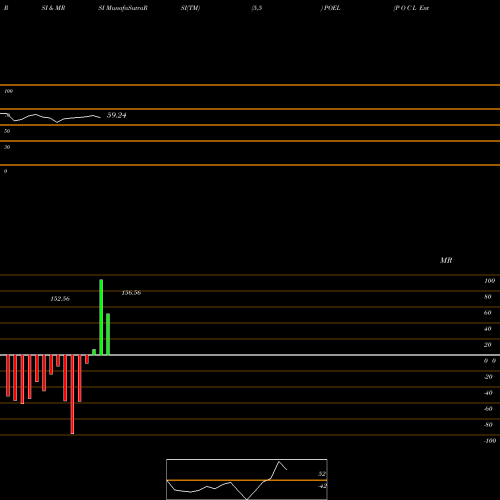Click the 52 label in mini chart

tap(322, 474)
